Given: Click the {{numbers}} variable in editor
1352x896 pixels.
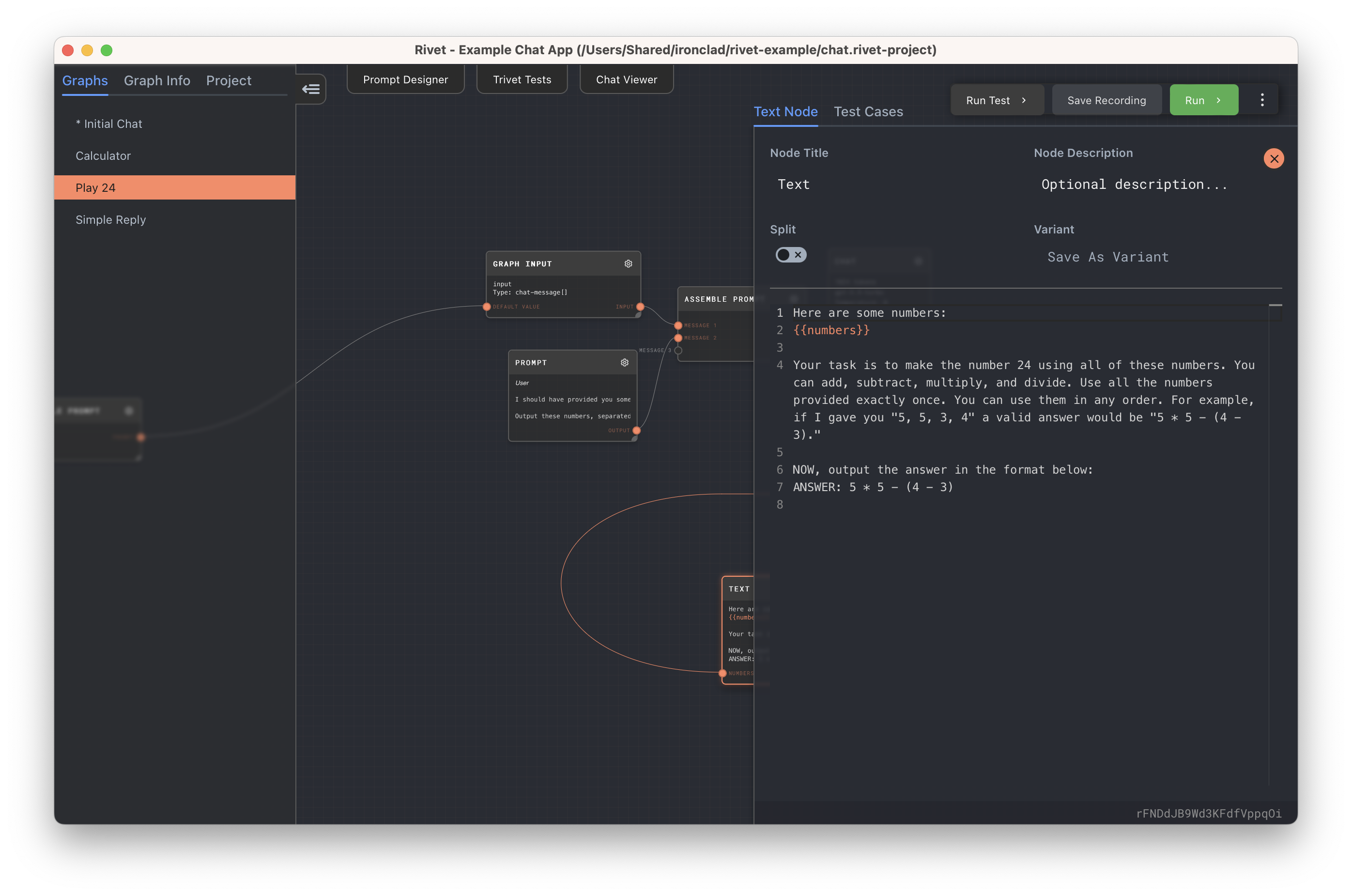Looking at the screenshot, I should point(831,330).
